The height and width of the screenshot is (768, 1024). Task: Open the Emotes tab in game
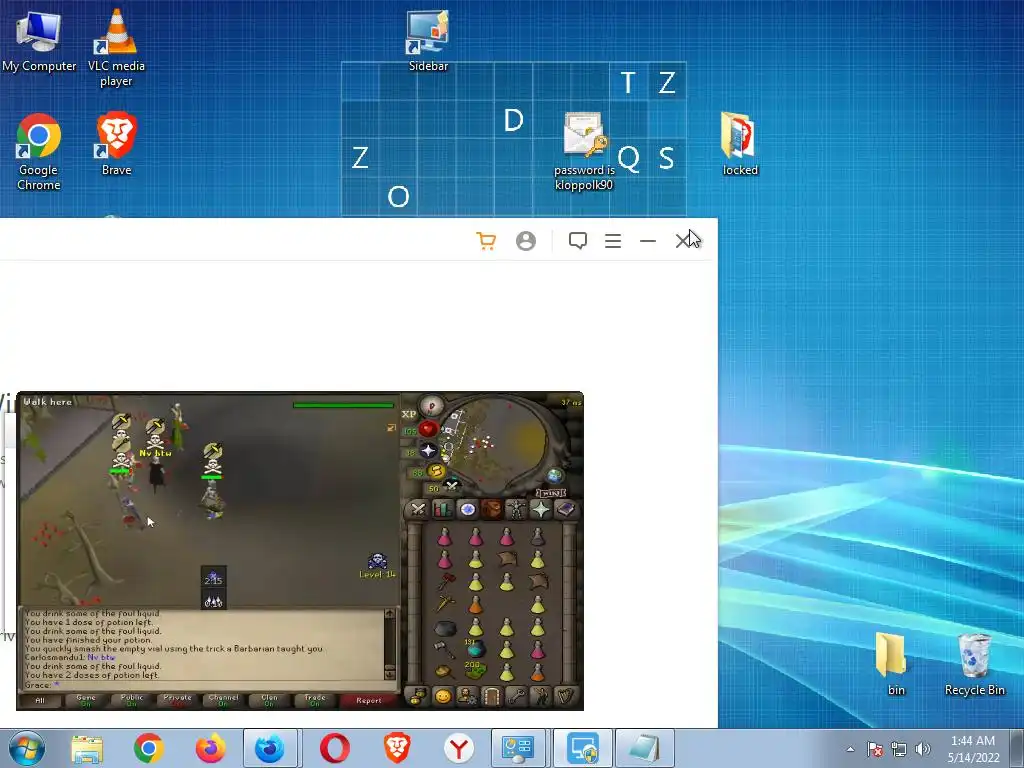coord(540,697)
